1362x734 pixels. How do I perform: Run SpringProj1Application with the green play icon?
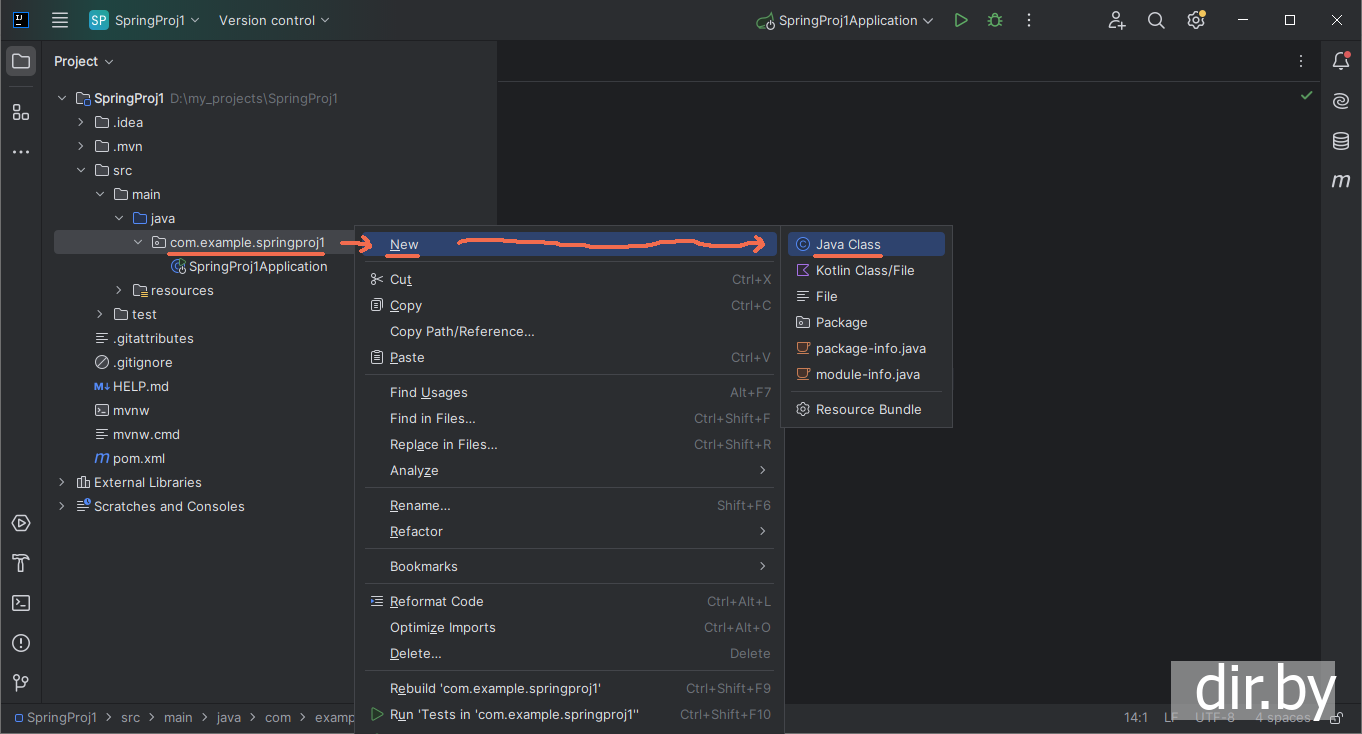[961, 20]
